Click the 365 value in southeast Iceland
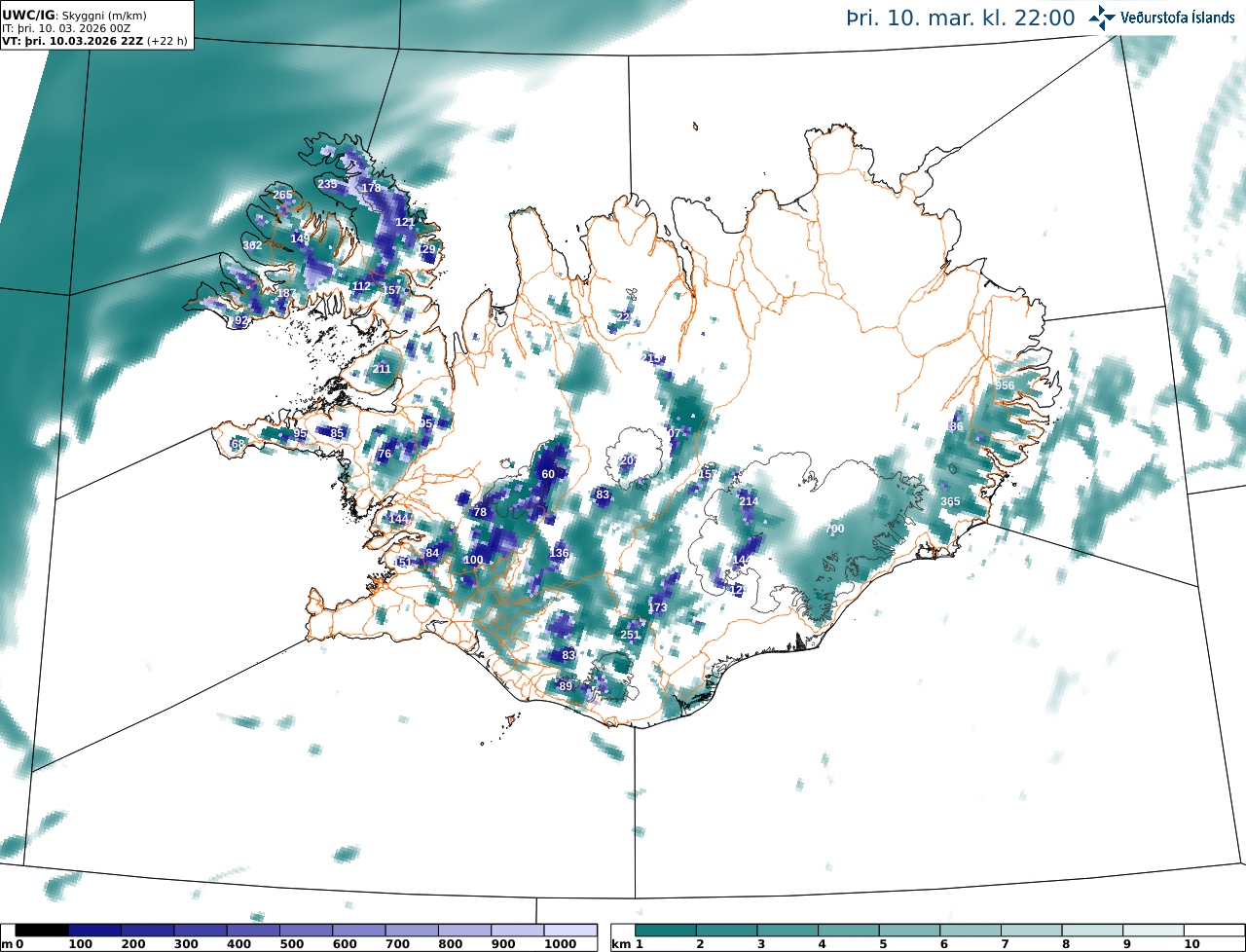 click(950, 501)
